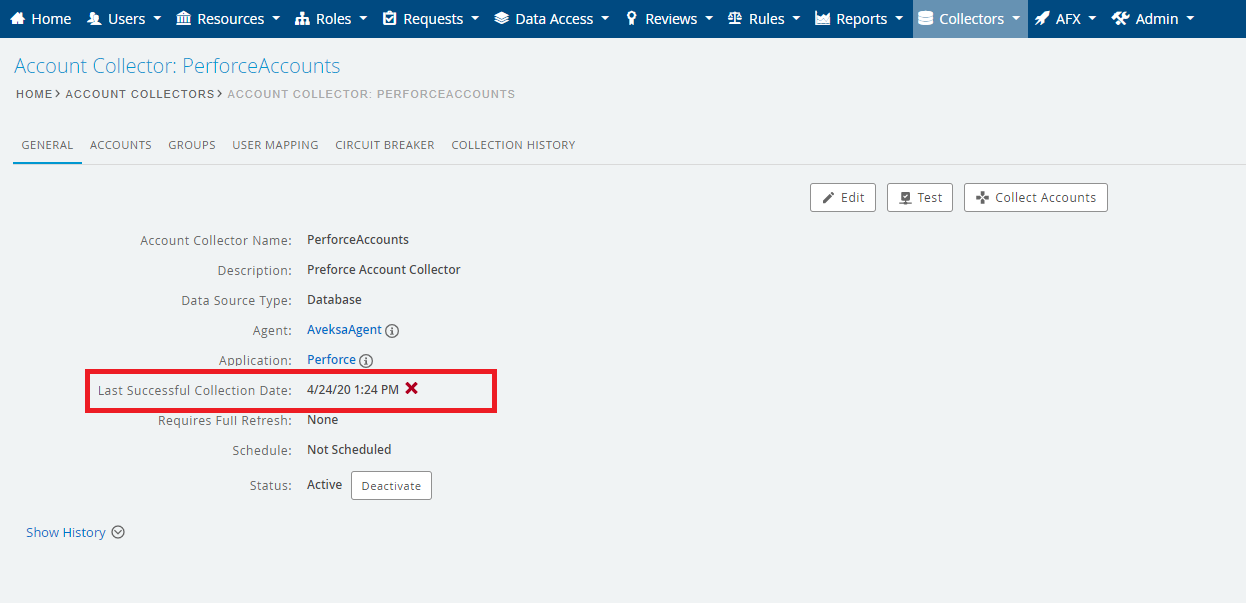Go to Account Collectors breadcrumb
This screenshot has width=1246, height=603.
tap(140, 94)
